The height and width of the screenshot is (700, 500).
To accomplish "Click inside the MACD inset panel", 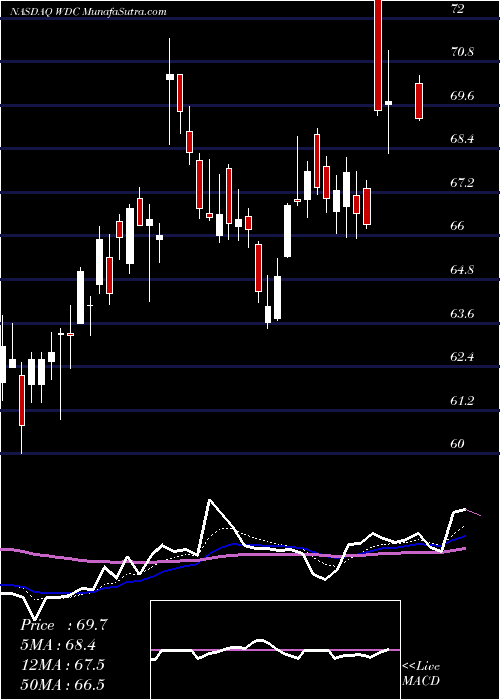I will [275, 650].
